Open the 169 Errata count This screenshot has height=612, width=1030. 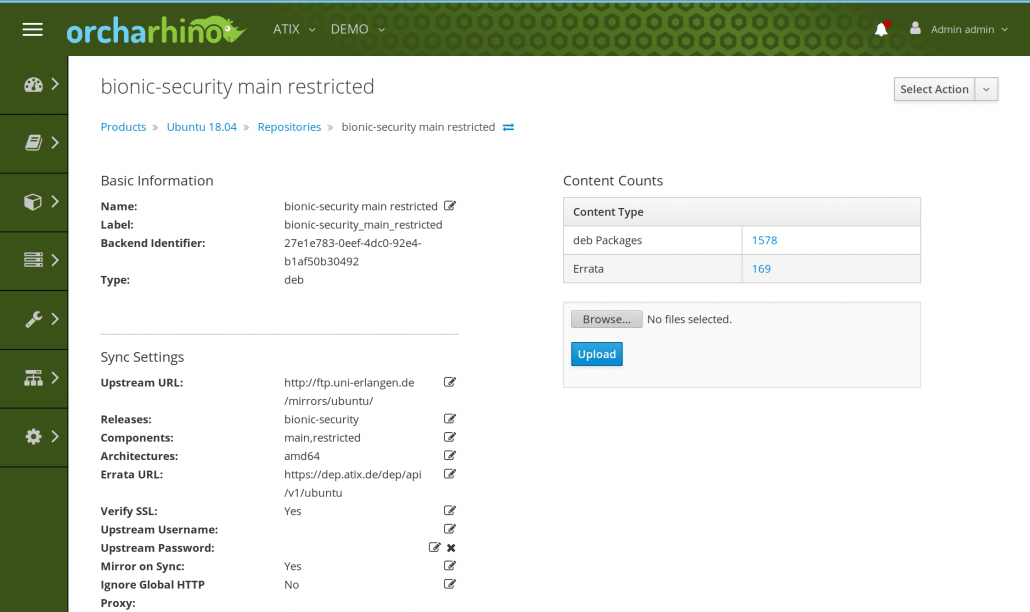point(761,269)
